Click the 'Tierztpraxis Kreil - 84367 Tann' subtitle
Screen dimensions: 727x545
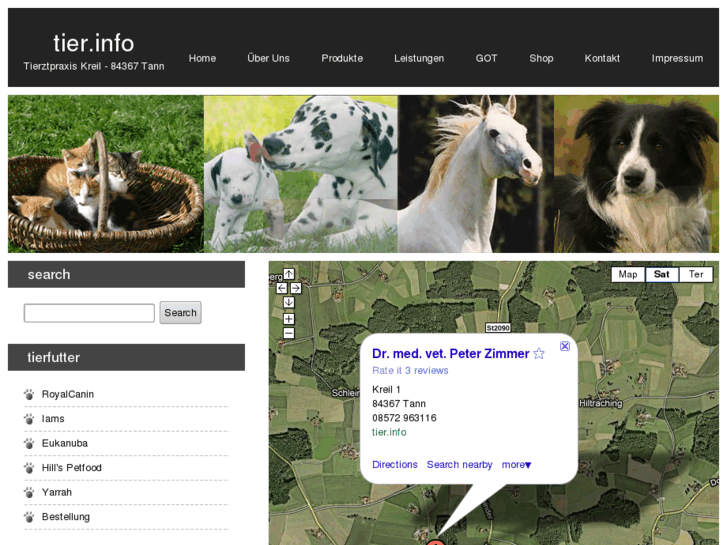click(x=94, y=66)
